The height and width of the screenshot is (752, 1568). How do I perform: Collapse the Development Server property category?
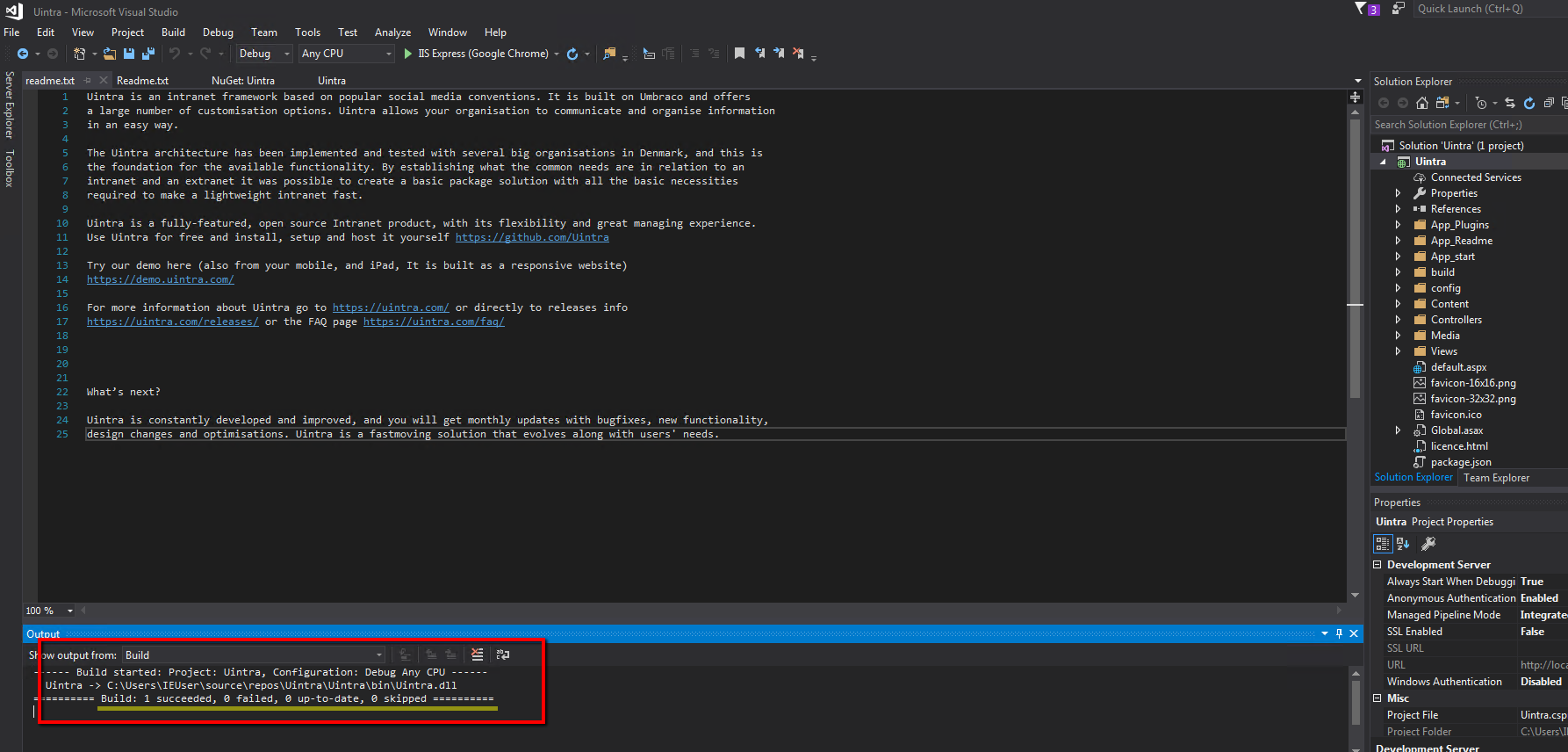[x=1377, y=565]
